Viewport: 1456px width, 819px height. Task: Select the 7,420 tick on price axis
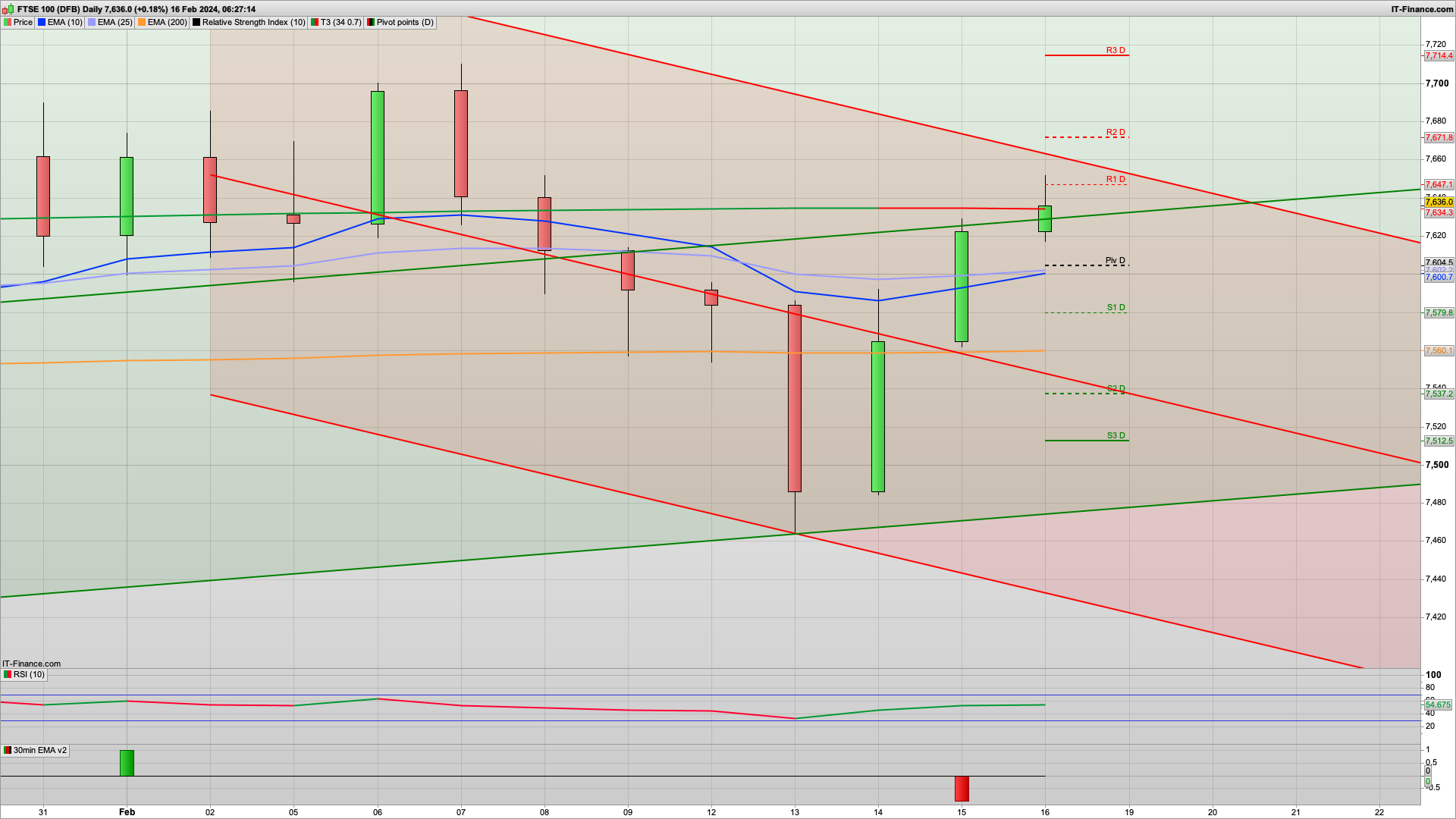[1436, 617]
